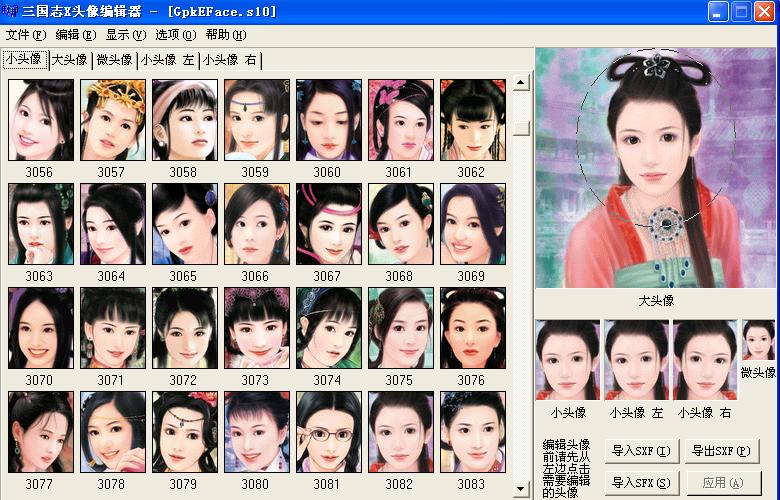
Task: Expand the 选项(O) menu
Action: click(175, 34)
